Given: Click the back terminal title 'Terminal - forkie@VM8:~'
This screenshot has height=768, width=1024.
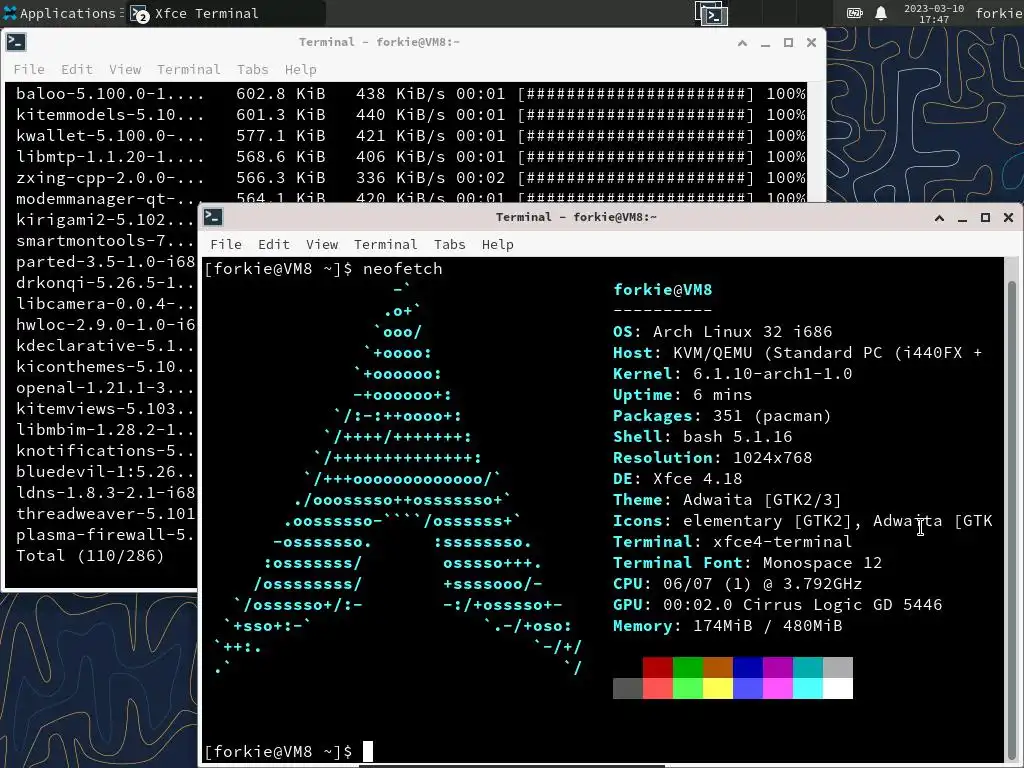Looking at the screenshot, I should (379, 42).
